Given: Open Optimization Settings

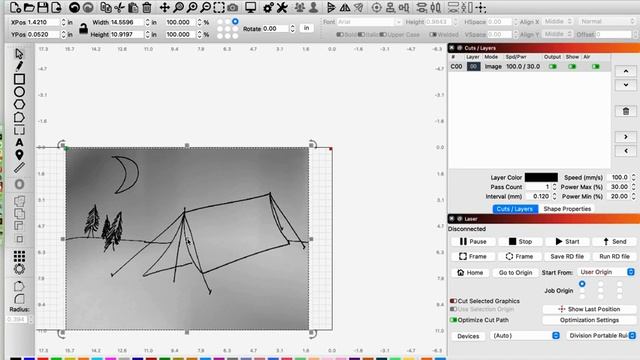Looking at the screenshot, I should [x=589, y=320].
